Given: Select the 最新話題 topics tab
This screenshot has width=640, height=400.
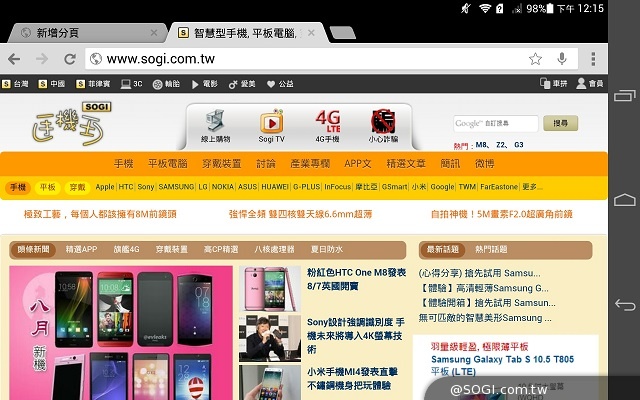Looking at the screenshot, I should coord(443,250).
